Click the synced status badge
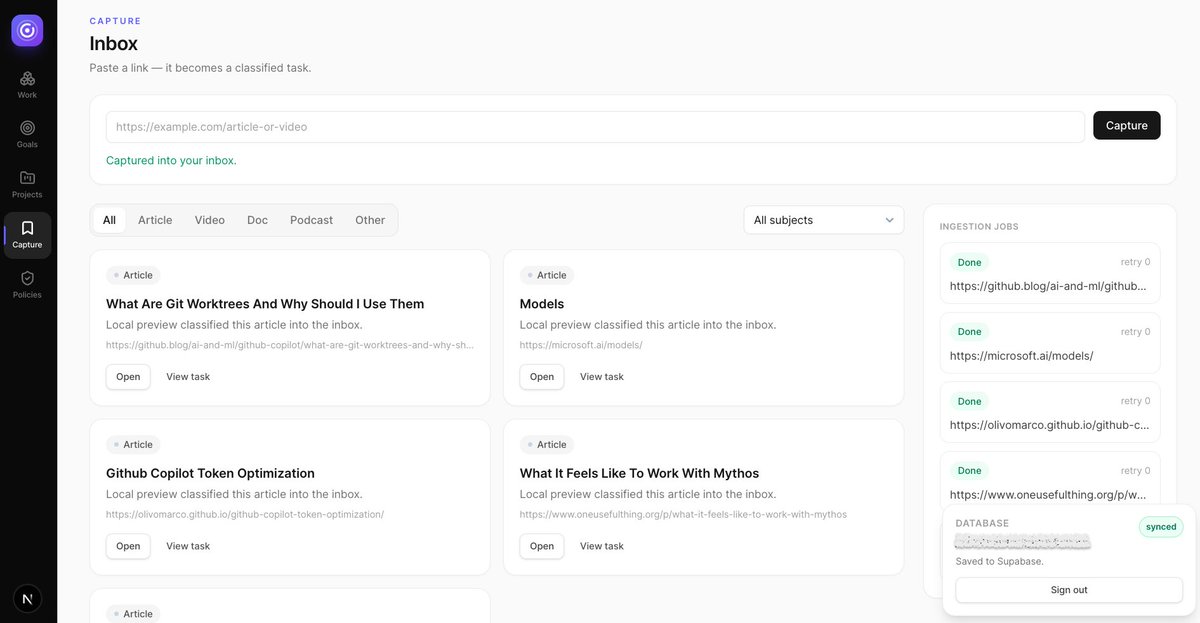Image resolution: width=1200 pixels, height=623 pixels. 1161,527
